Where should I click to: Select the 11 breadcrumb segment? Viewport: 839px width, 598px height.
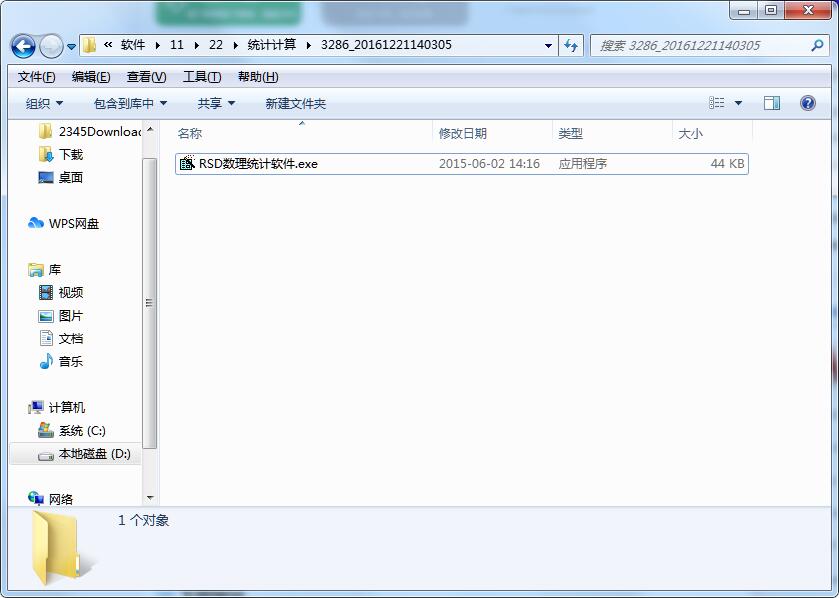(177, 44)
